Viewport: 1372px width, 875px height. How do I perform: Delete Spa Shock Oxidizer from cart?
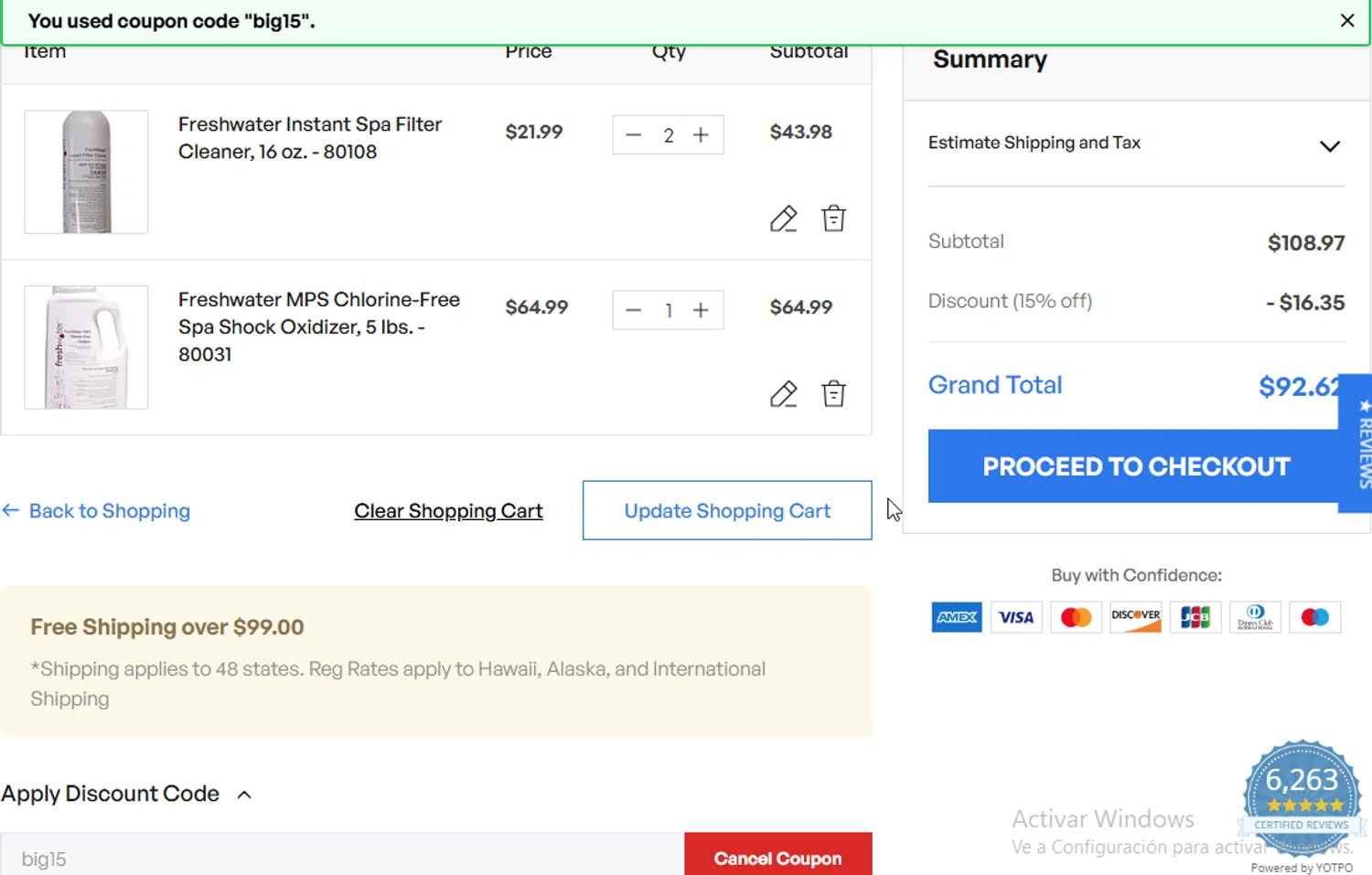coord(833,394)
